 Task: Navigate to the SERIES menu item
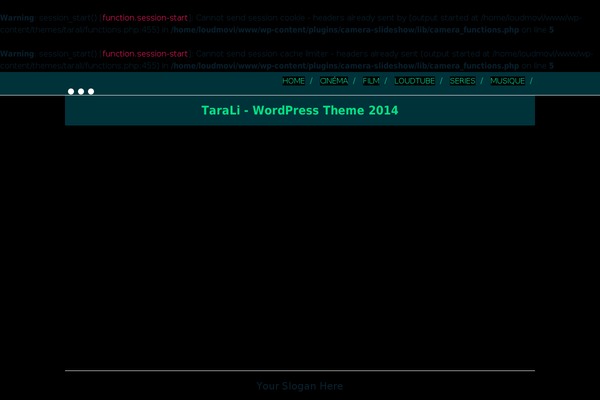[x=462, y=81]
